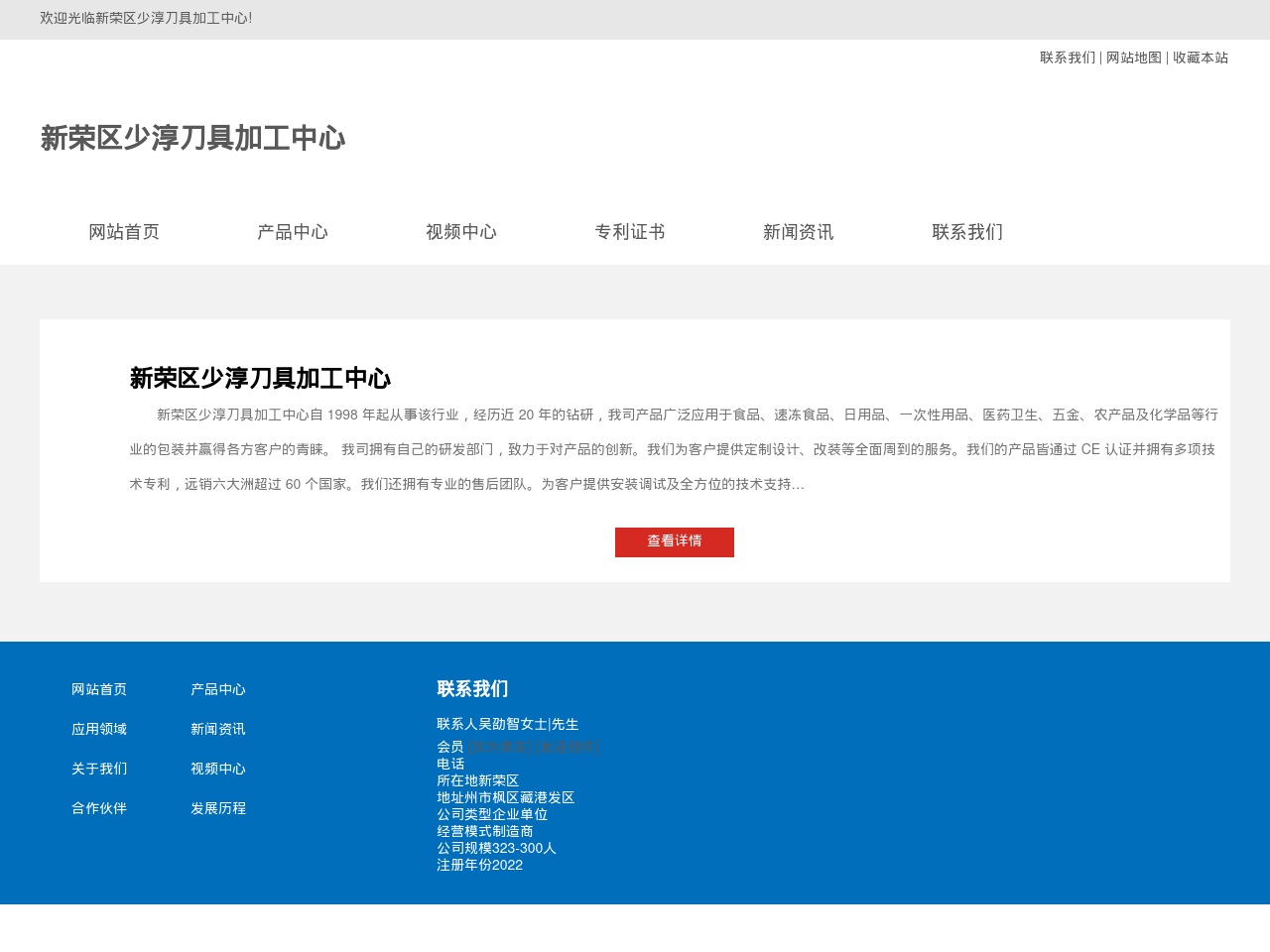Viewport: 1270px width, 952px height.
Task: Click the footer 联系我们 heading
Action: tap(472, 689)
